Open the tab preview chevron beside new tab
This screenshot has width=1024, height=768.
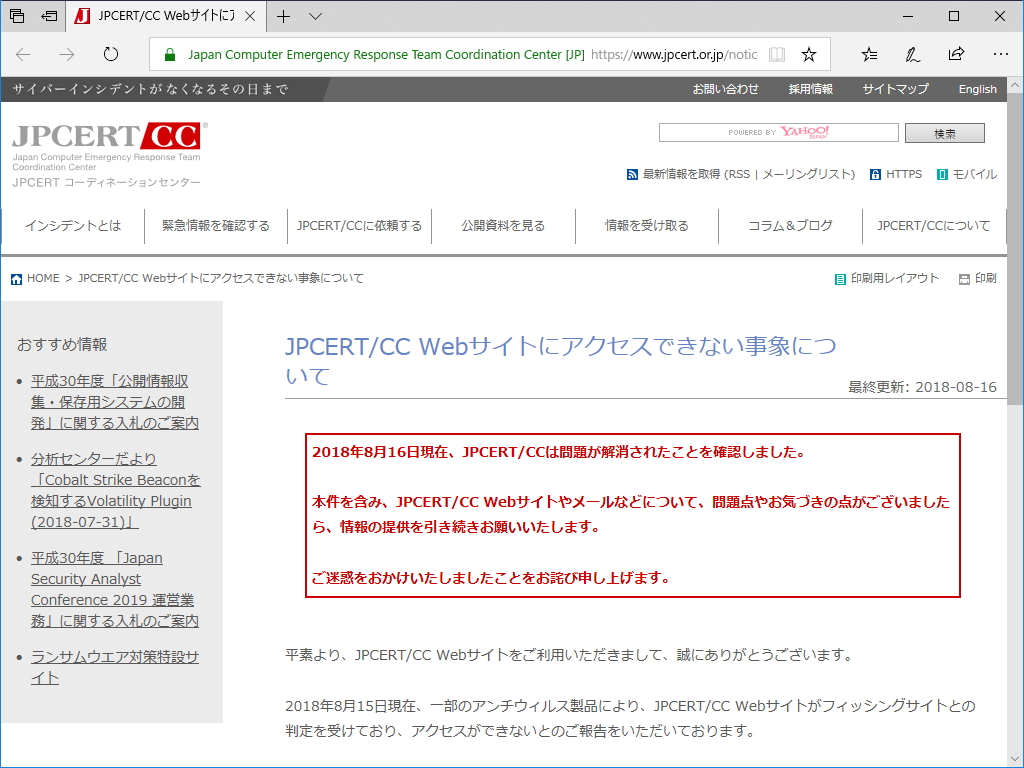point(316,17)
